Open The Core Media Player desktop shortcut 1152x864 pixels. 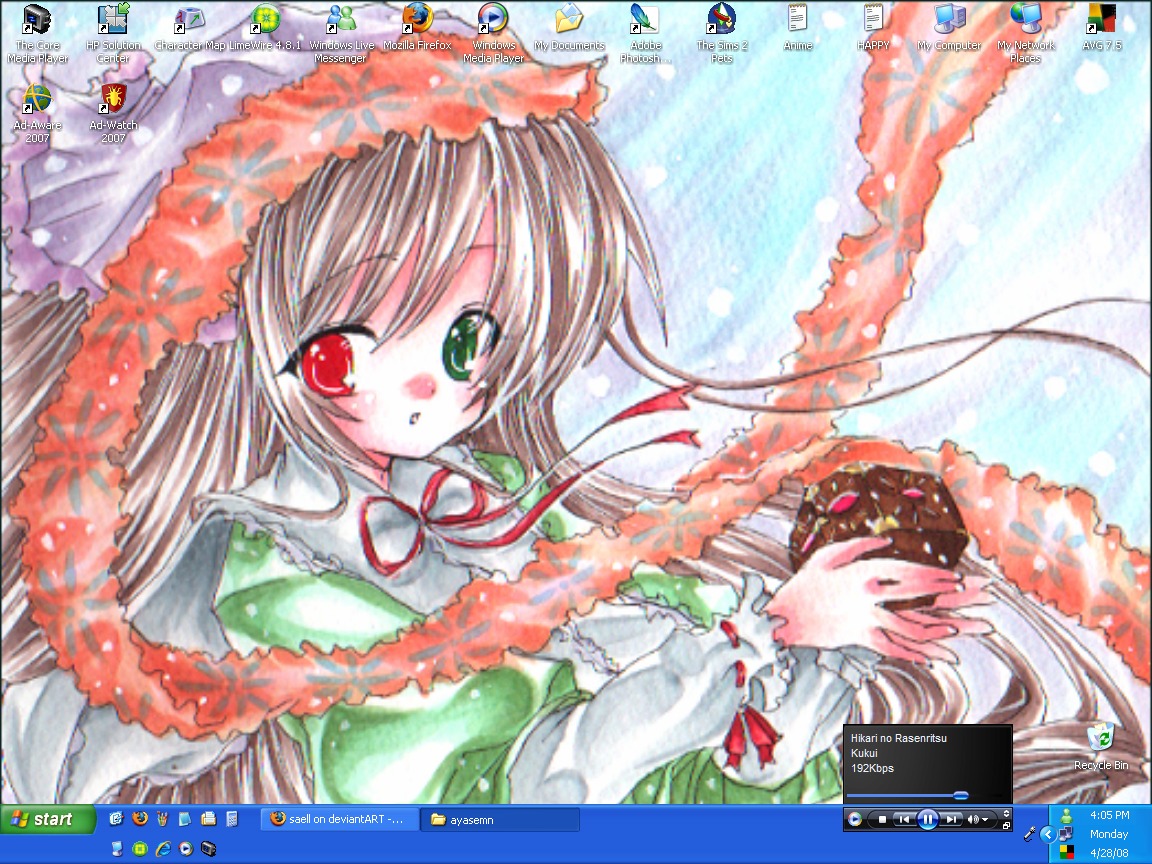point(37,35)
